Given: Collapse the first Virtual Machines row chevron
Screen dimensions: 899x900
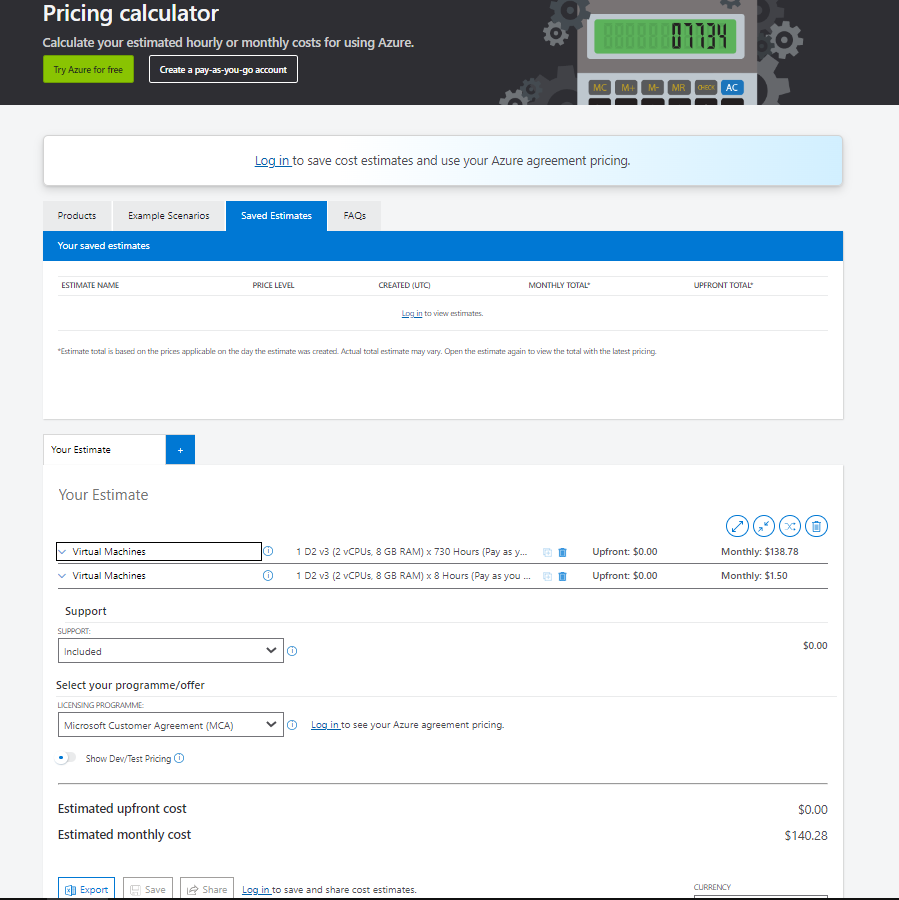Looking at the screenshot, I should pyautogui.click(x=62, y=552).
